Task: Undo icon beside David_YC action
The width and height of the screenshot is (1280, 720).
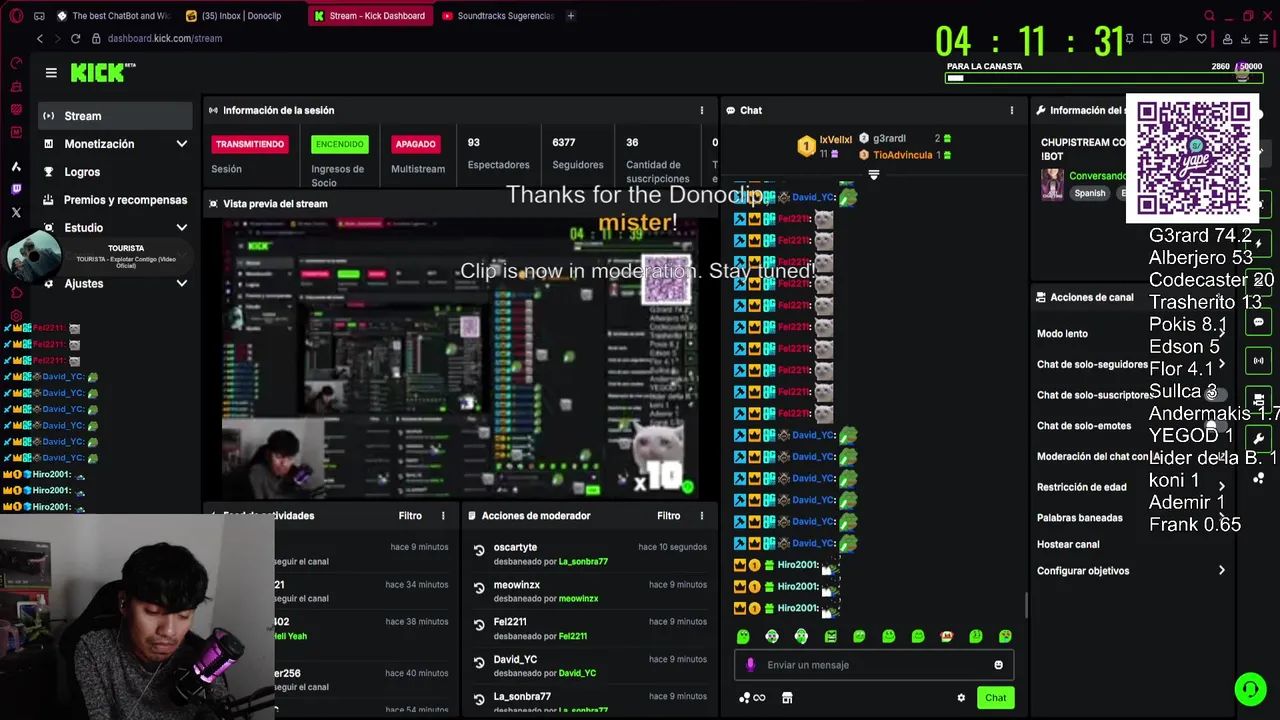Action: pos(479,662)
